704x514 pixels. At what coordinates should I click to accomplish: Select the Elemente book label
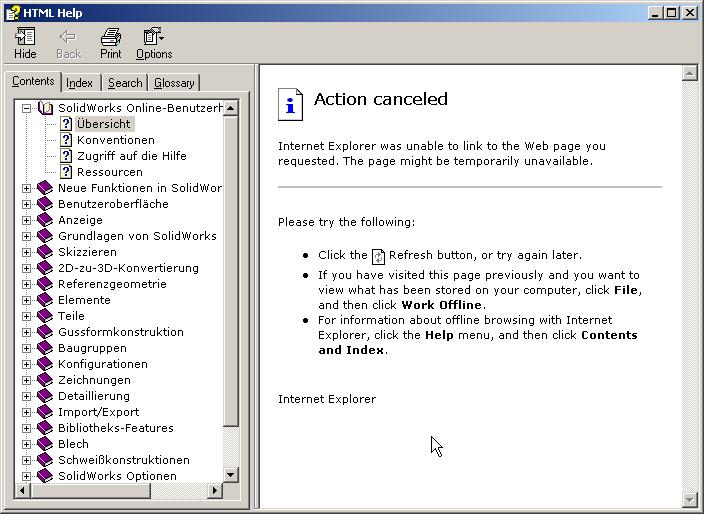84,300
